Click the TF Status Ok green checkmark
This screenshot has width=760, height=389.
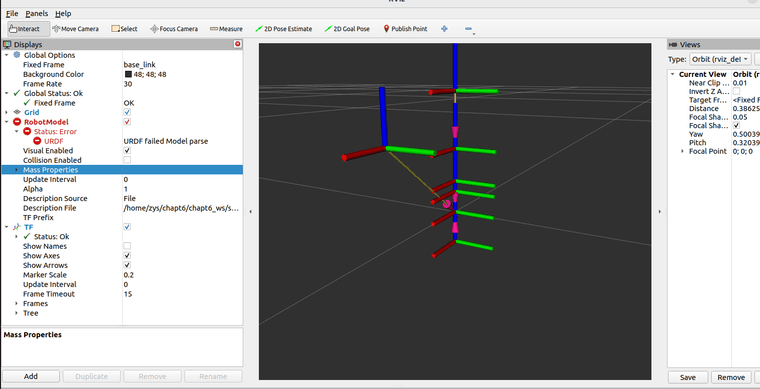pos(27,236)
